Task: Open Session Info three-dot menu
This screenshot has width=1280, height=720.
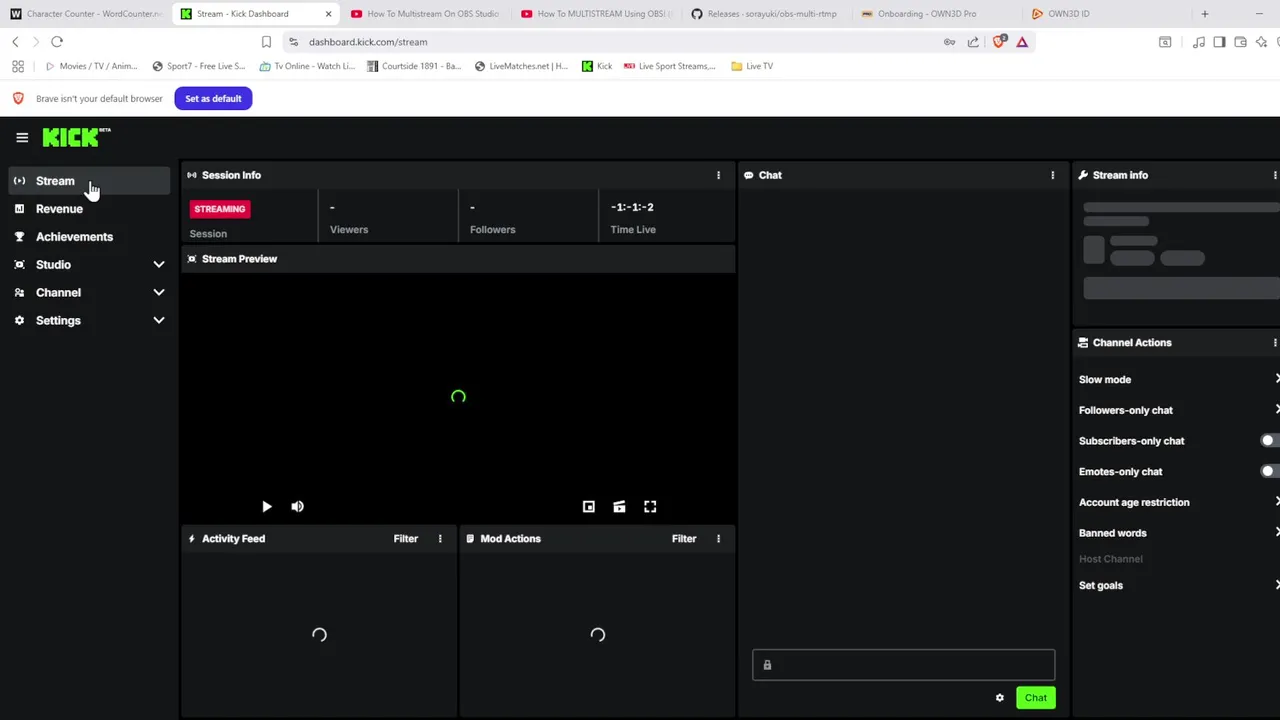Action: 718,175
